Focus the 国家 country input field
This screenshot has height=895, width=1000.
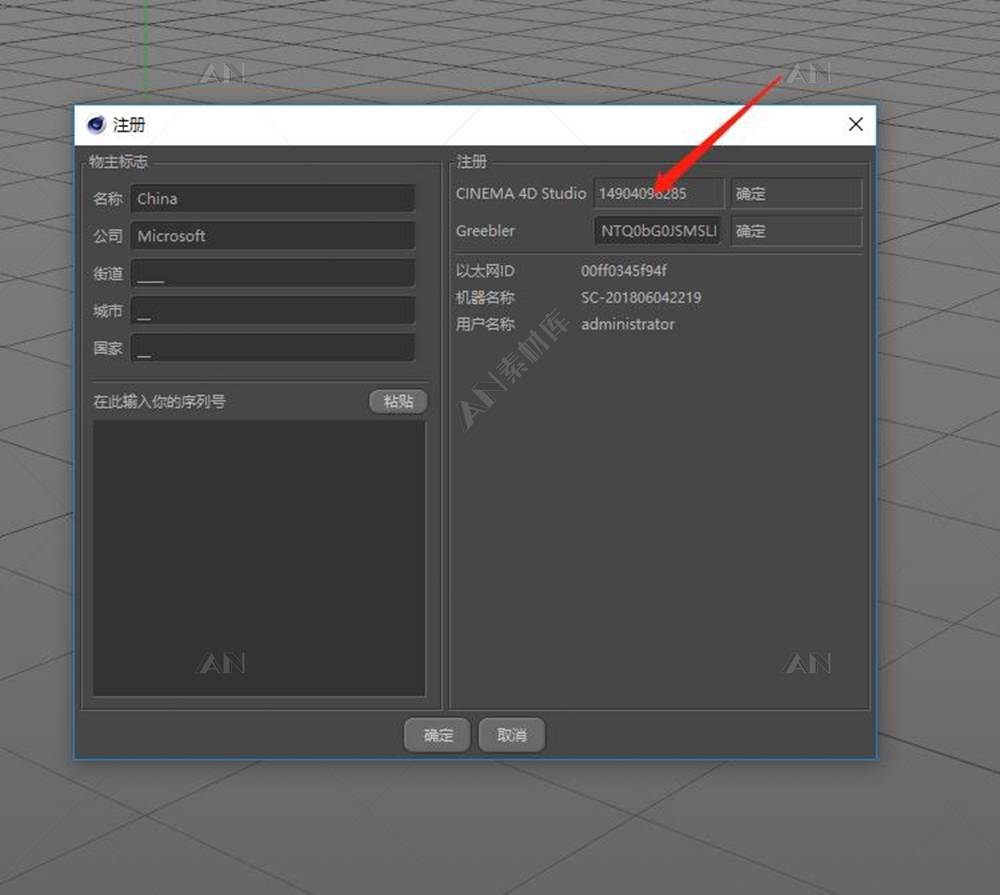pos(273,348)
